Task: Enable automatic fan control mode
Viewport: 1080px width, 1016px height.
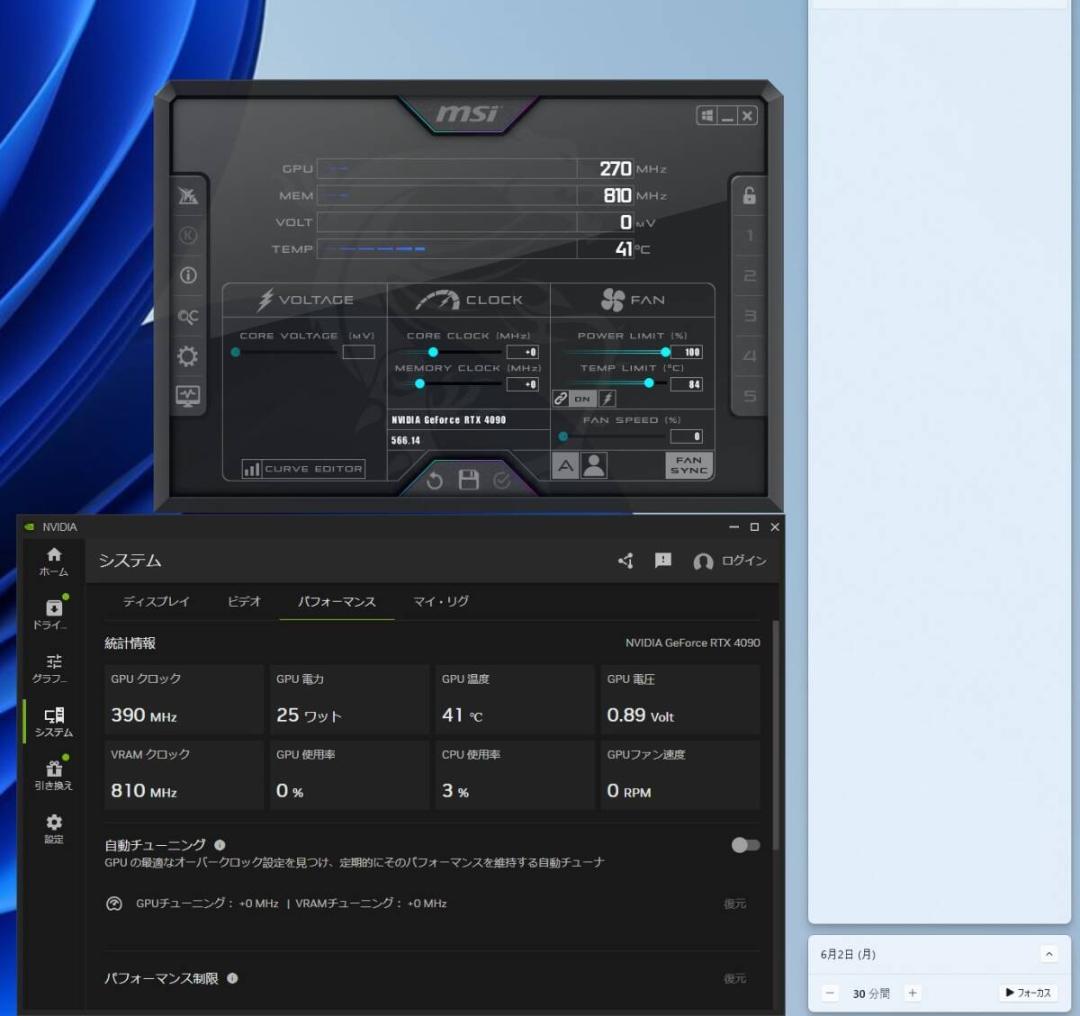Action: tap(565, 464)
